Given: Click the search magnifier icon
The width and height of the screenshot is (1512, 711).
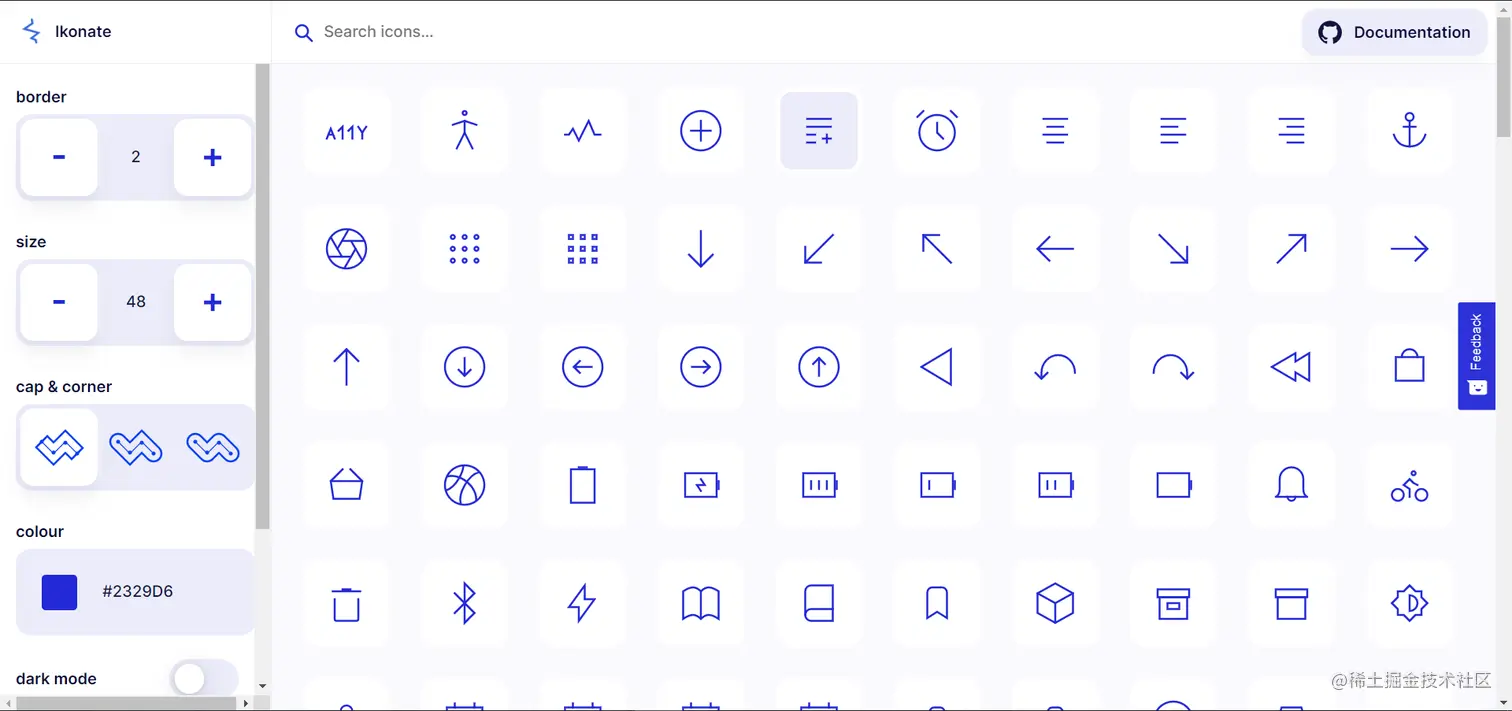Looking at the screenshot, I should 303,33.
